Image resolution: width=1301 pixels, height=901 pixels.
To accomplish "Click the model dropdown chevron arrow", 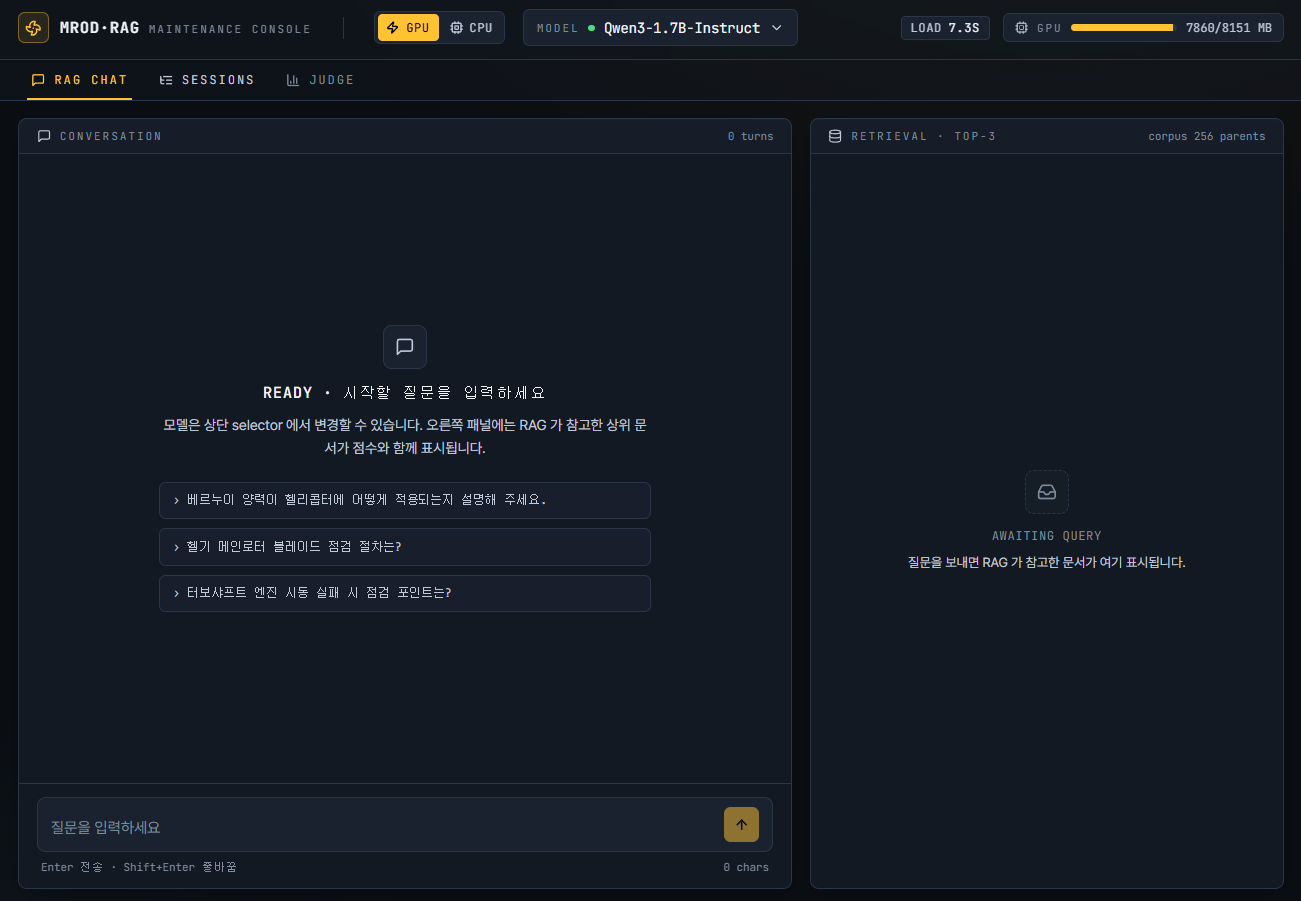I will pyautogui.click(x=777, y=28).
